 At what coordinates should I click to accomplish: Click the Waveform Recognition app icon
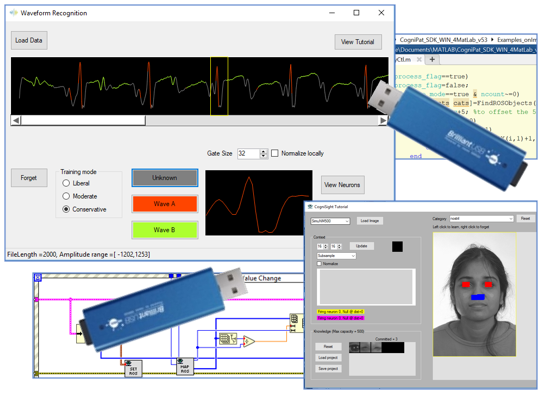click(x=14, y=13)
